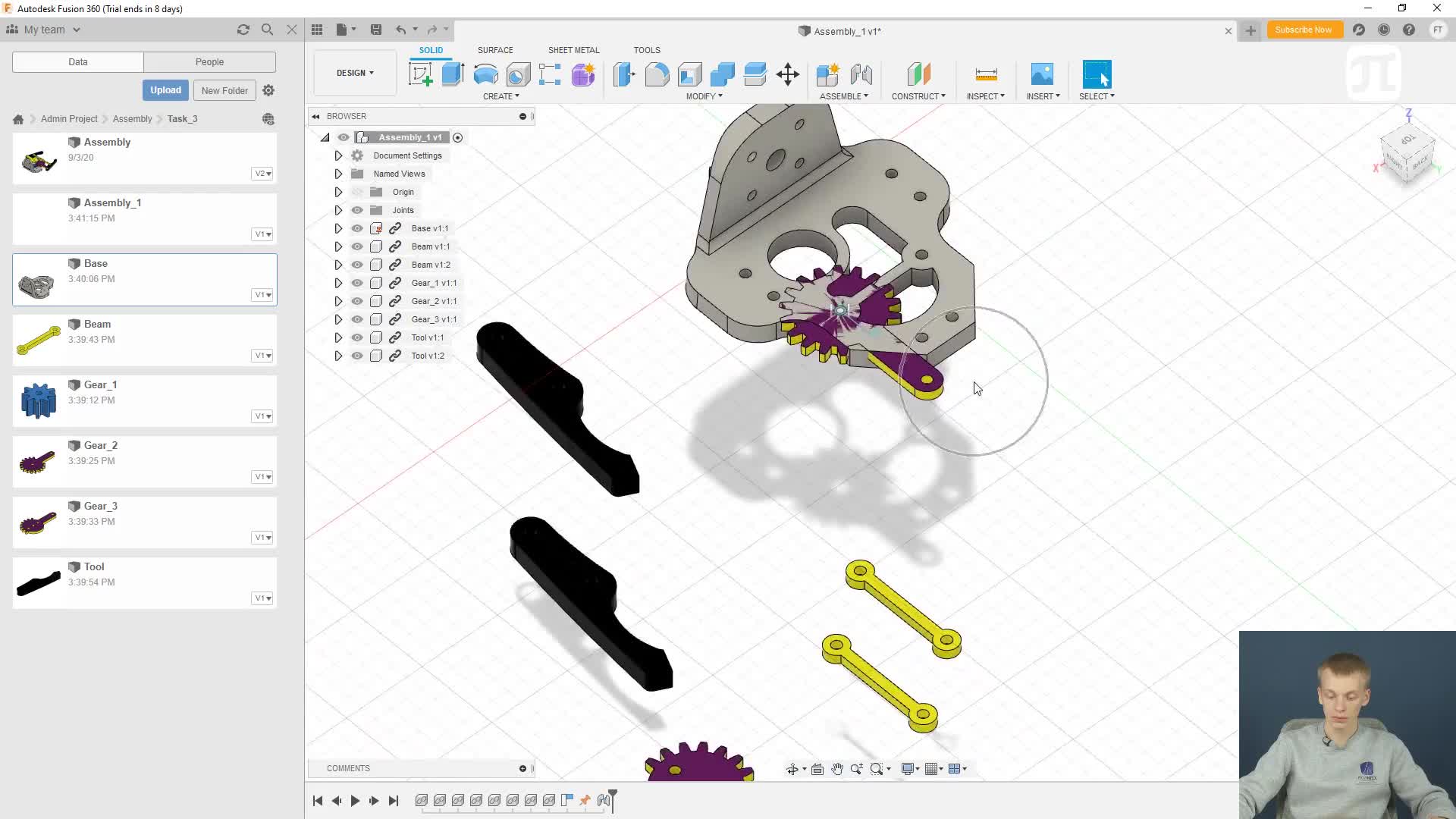The height and width of the screenshot is (819, 1456).
Task: Select the Combine tool
Action: (x=722, y=74)
